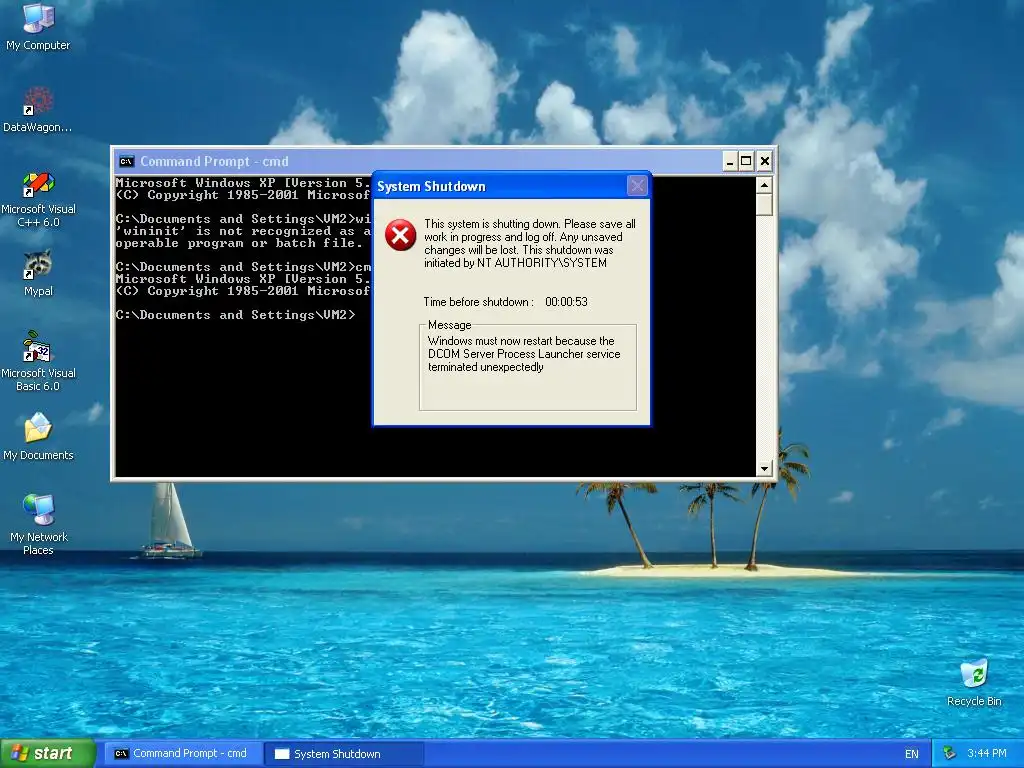
Task: Switch to Command Prompt taskbar button
Action: pyautogui.click(x=184, y=754)
